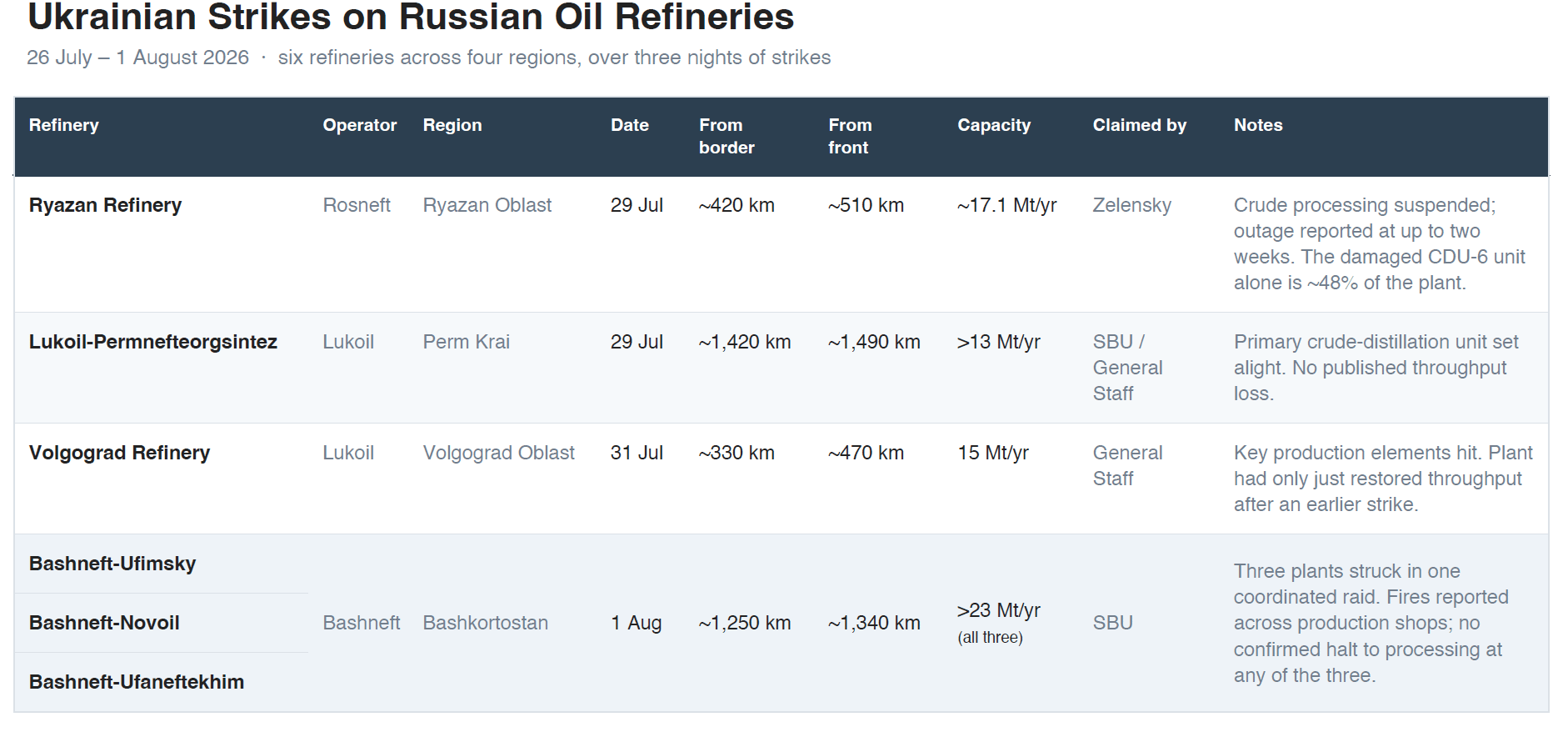
Task: Click the 'Lukoil' operator in Perm Krai row
Action: [348, 342]
